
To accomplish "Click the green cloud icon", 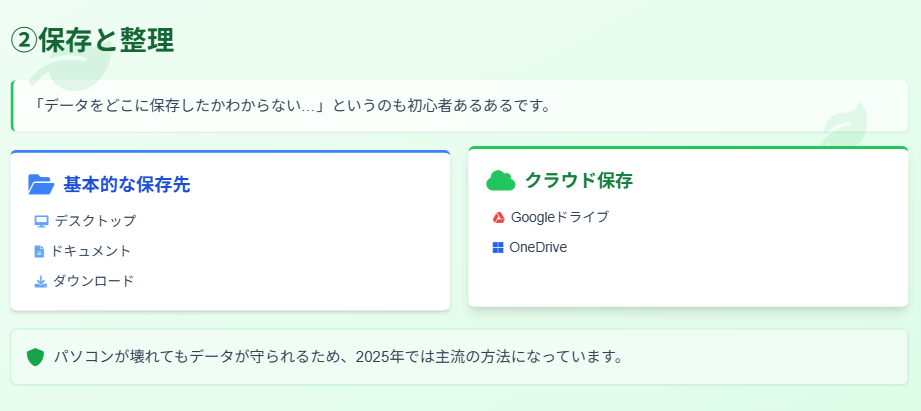I will 500,180.
